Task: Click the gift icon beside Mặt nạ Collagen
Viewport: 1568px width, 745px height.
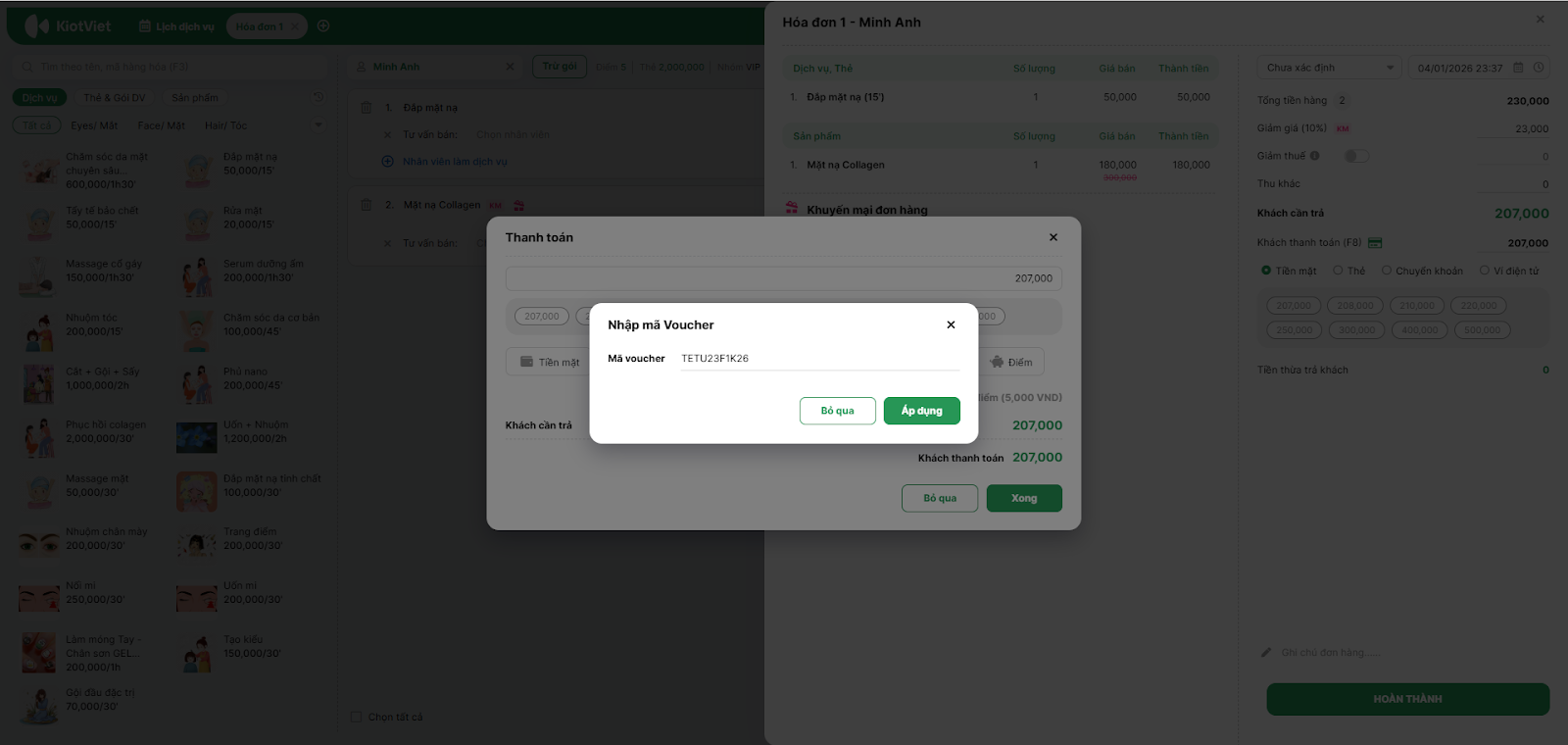Action: pyautogui.click(x=518, y=206)
